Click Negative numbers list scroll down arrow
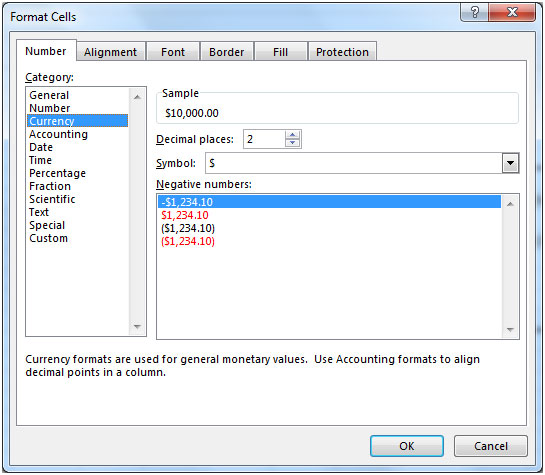The image size is (545, 475). (510, 329)
